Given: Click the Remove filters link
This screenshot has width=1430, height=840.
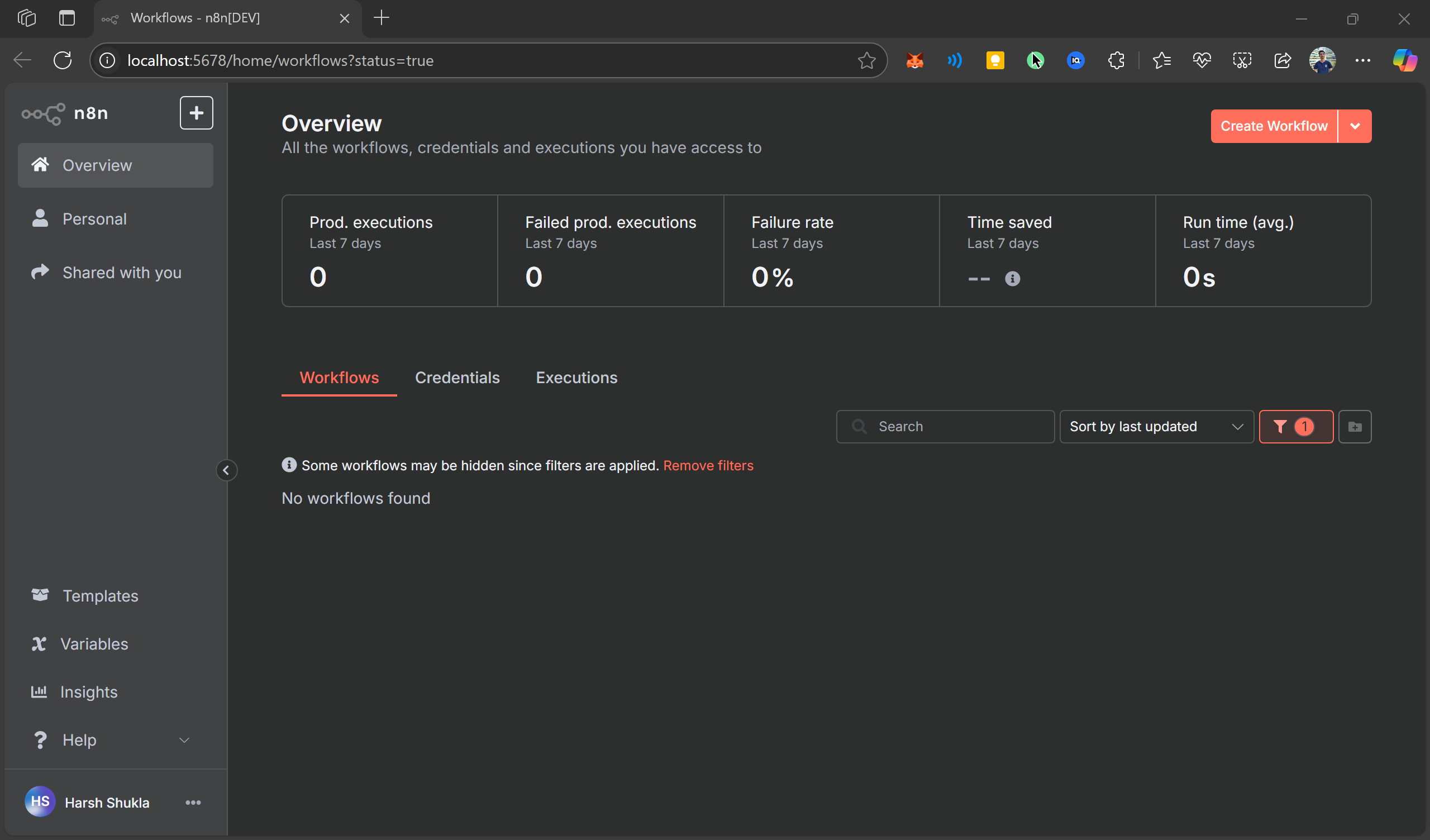Looking at the screenshot, I should (x=708, y=465).
